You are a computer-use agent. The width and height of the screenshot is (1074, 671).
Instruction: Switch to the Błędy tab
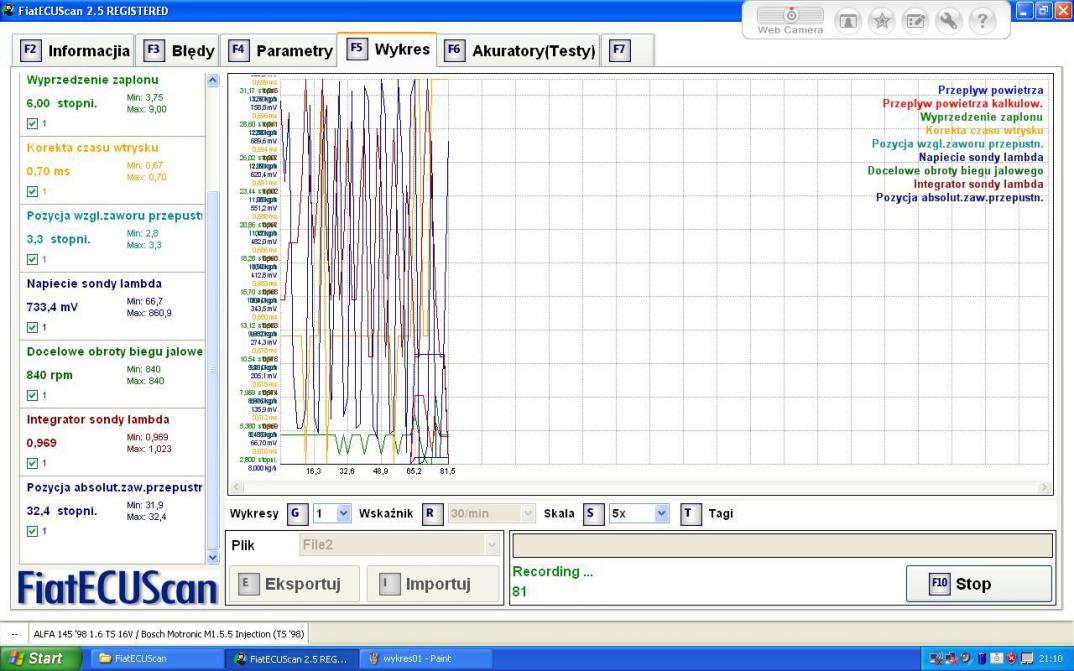[178, 51]
